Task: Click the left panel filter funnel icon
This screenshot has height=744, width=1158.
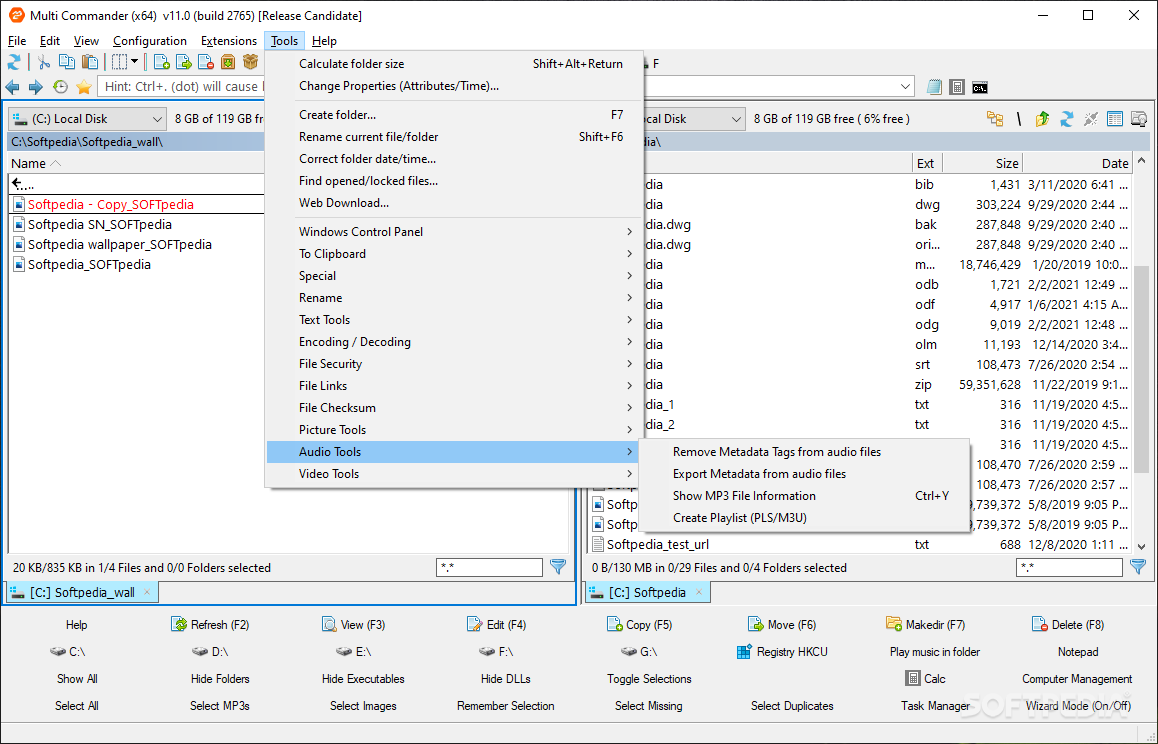Action: 558,567
